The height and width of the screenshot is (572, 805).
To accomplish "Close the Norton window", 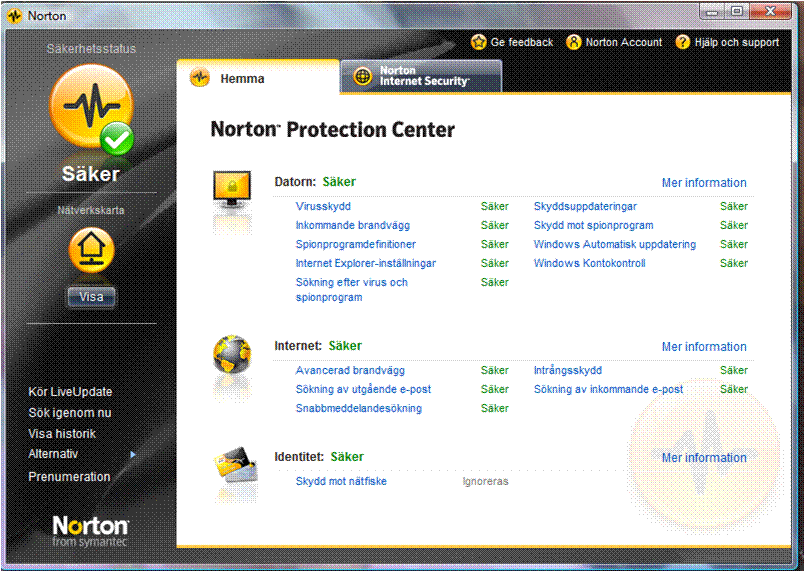I will [771, 12].
